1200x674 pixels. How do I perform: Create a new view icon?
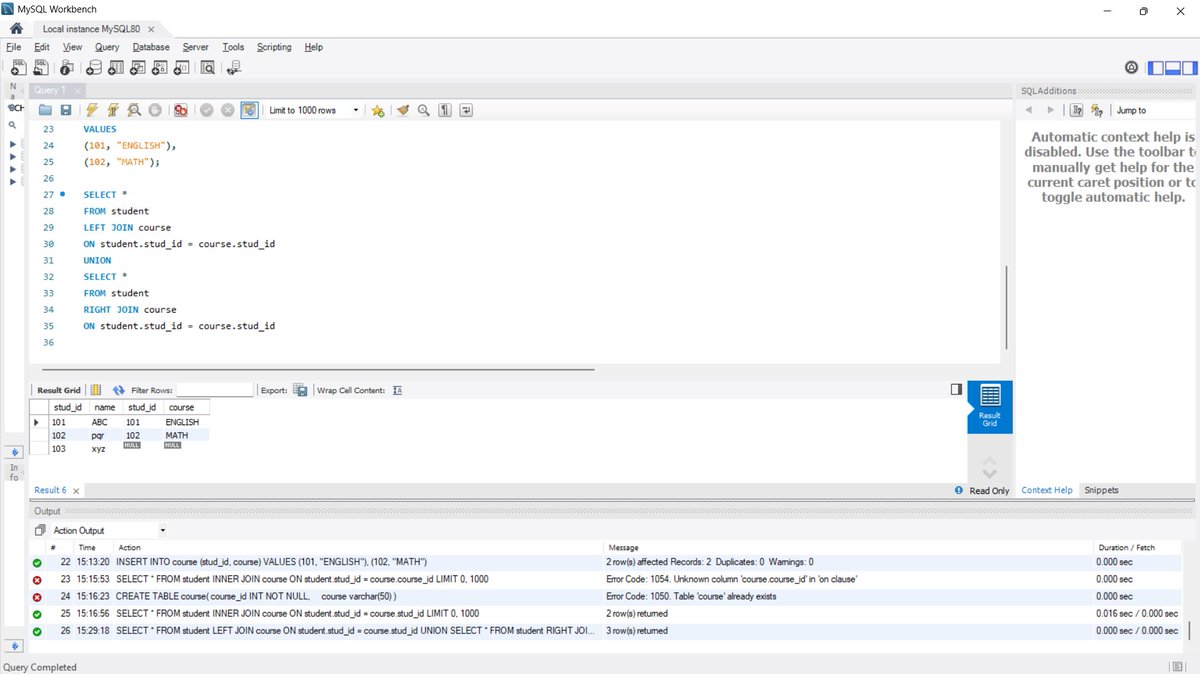137,68
